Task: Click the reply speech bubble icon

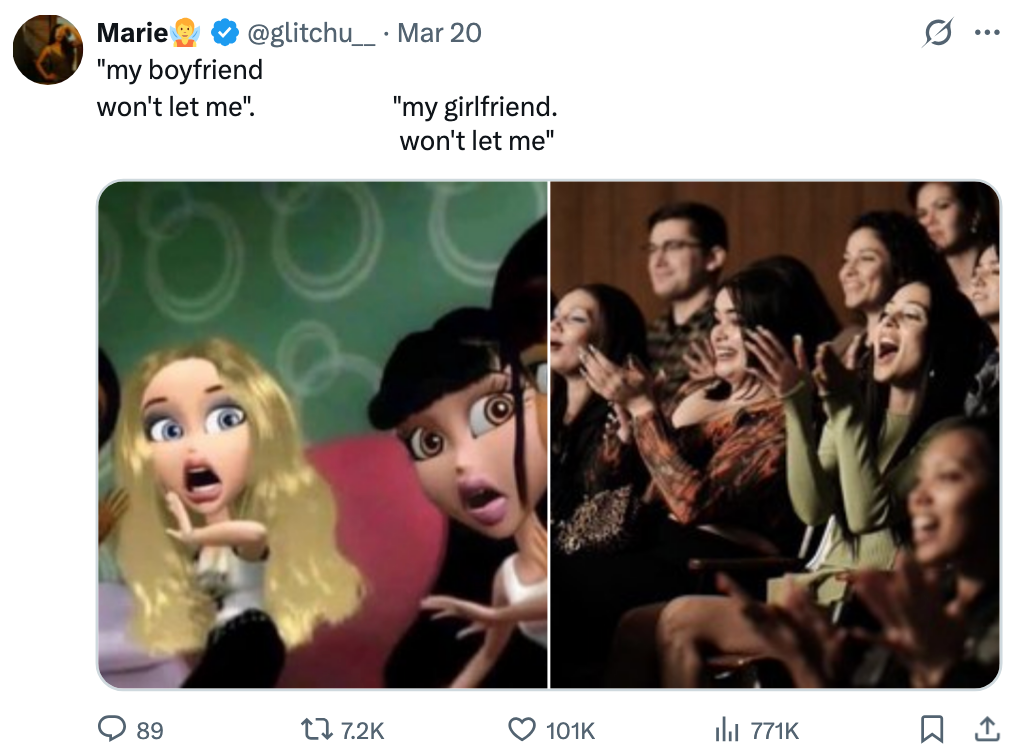Action: [113, 730]
